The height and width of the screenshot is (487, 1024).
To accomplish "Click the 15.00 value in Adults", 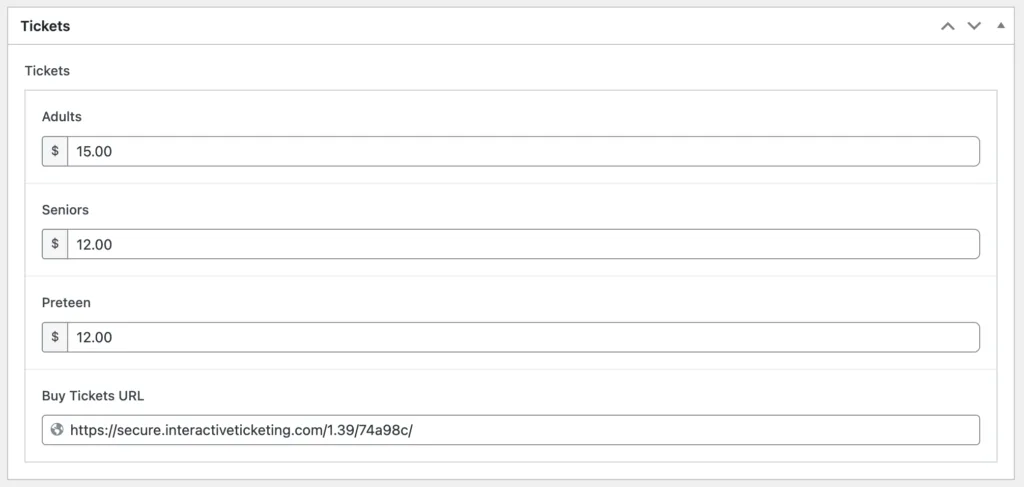I will tap(94, 151).
